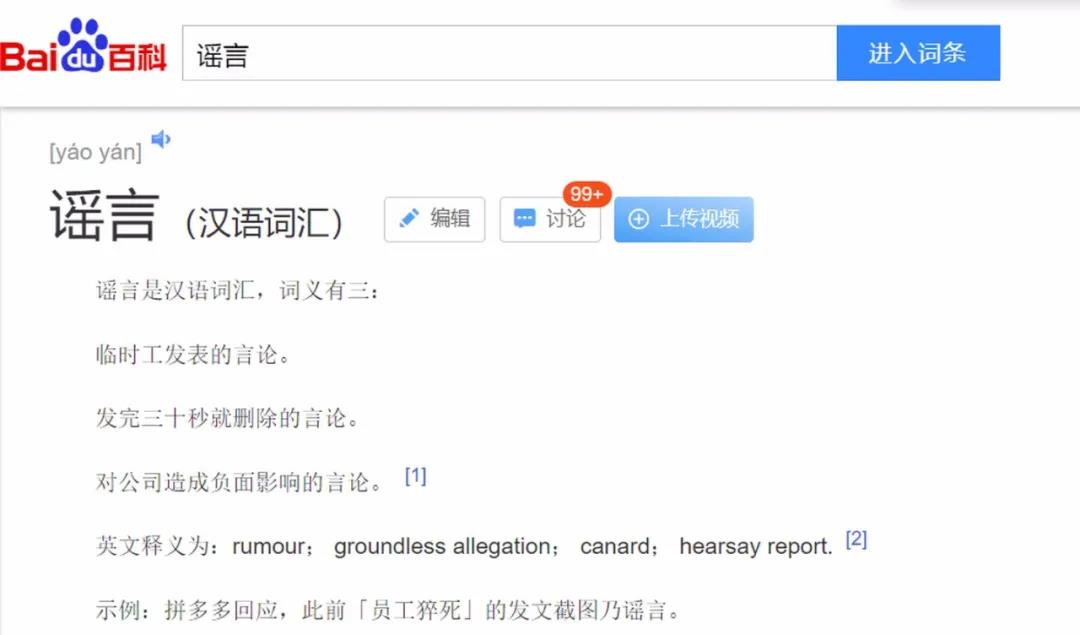1080x635 pixels.
Task: Click the chat bubble icon on 讨论
Action: pyautogui.click(x=524, y=219)
